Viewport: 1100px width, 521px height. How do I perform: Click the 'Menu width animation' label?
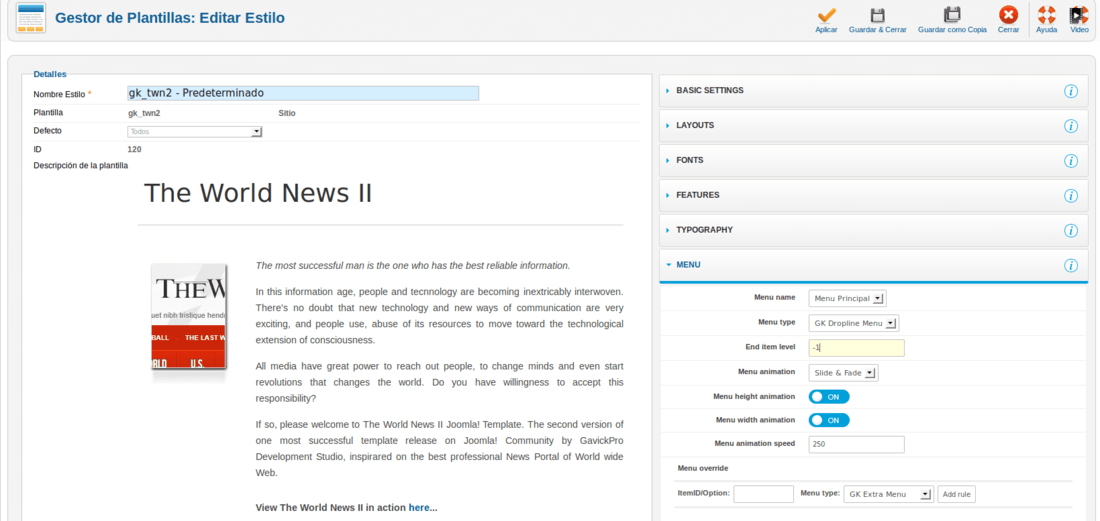(x=756, y=420)
